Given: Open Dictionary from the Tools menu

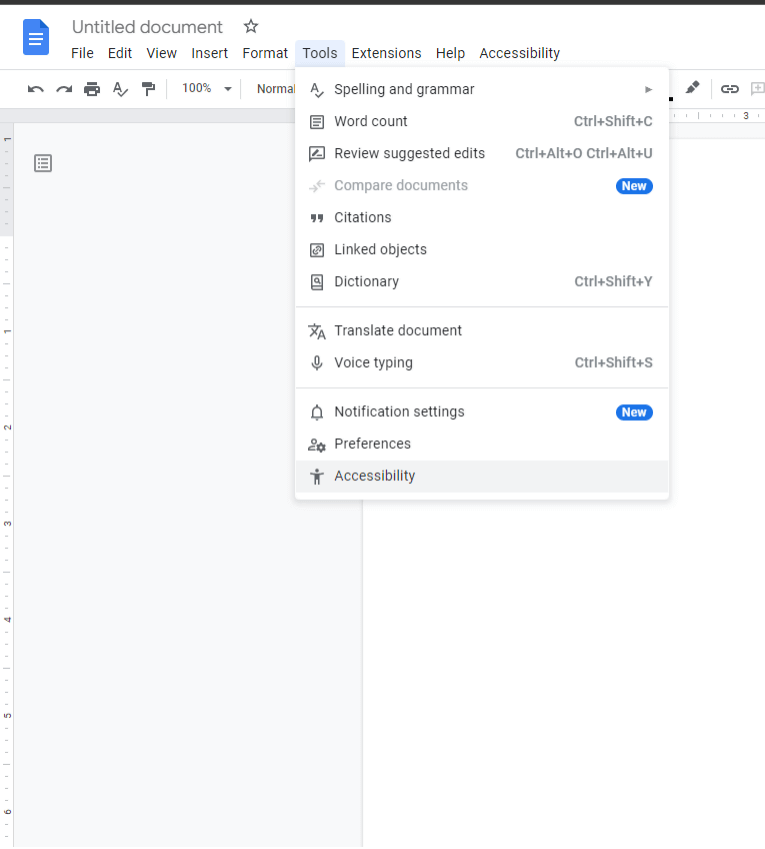Looking at the screenshot, I should [482, 282].
